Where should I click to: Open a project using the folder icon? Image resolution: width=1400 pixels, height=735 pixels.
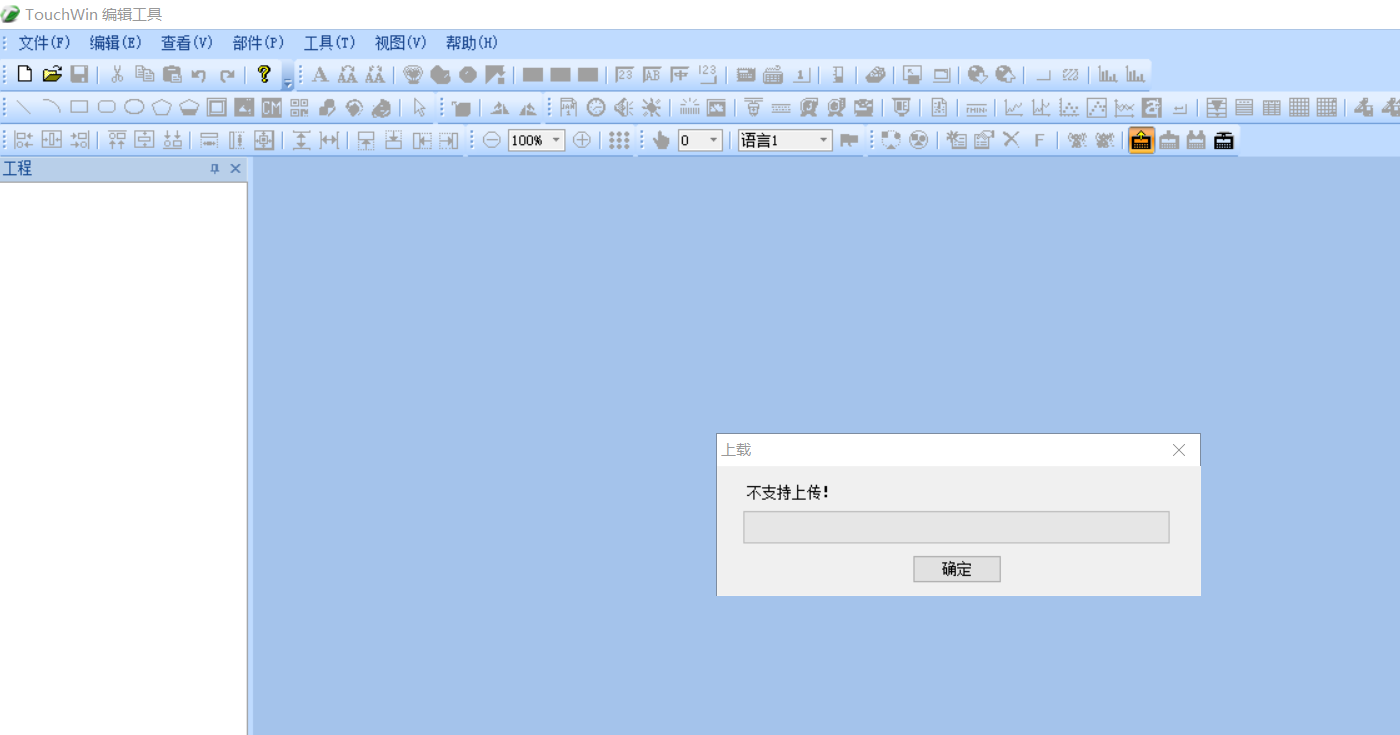(52, 74)
